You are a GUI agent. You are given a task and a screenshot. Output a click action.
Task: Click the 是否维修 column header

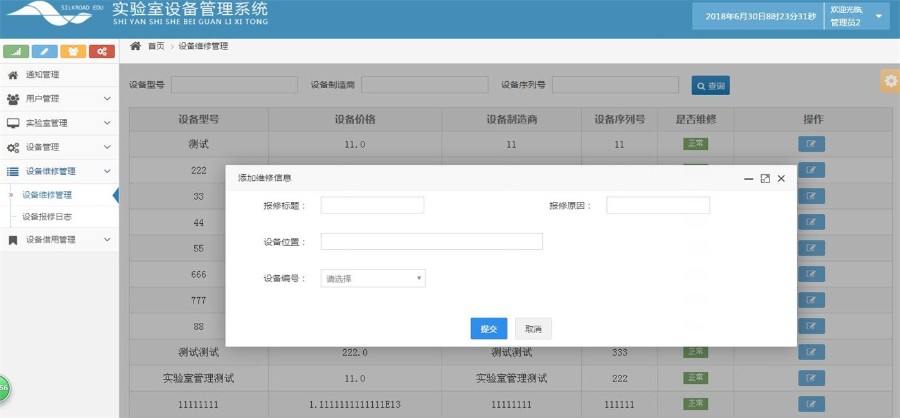[x=696, y=119]
